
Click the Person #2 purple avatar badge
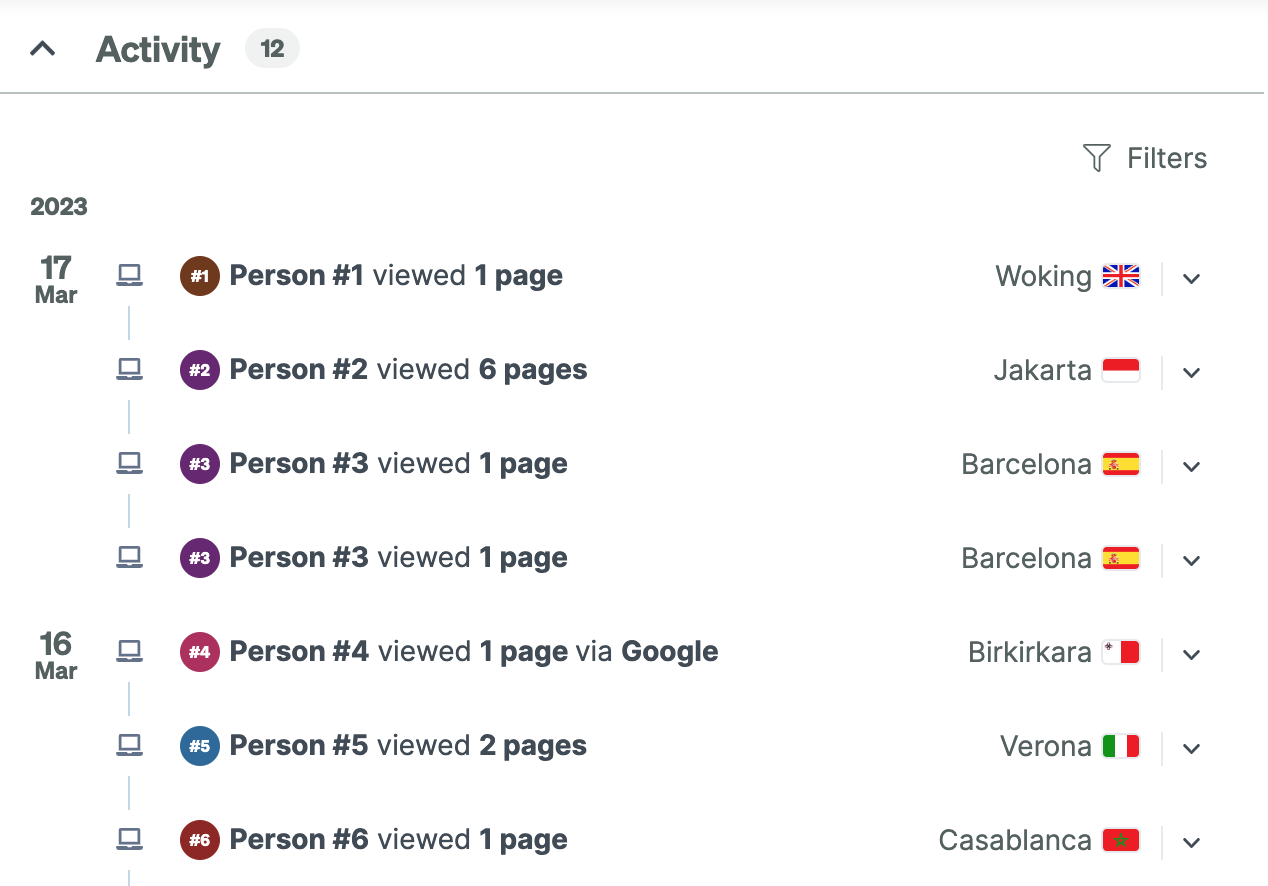200,370
